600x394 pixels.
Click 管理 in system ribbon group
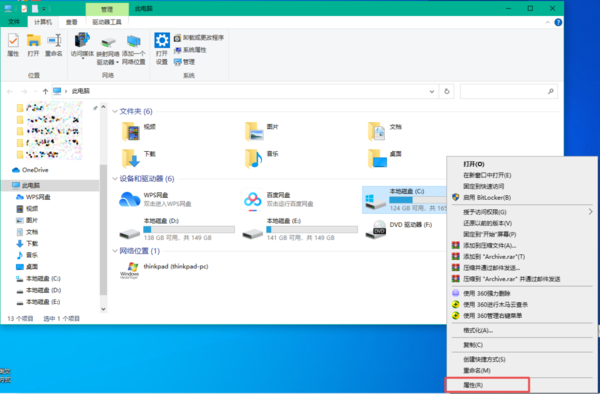(x=184, y=62)
